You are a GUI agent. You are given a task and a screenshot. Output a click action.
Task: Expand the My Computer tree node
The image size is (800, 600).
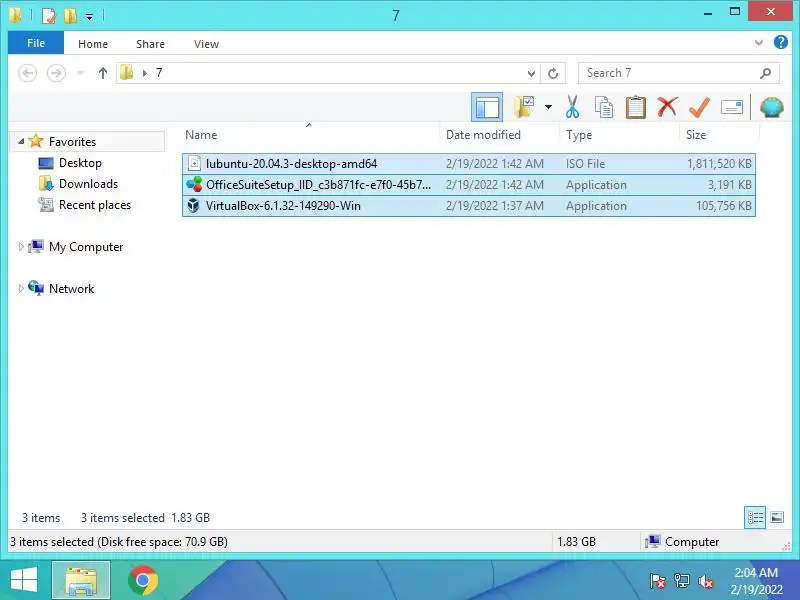point(21,246)
